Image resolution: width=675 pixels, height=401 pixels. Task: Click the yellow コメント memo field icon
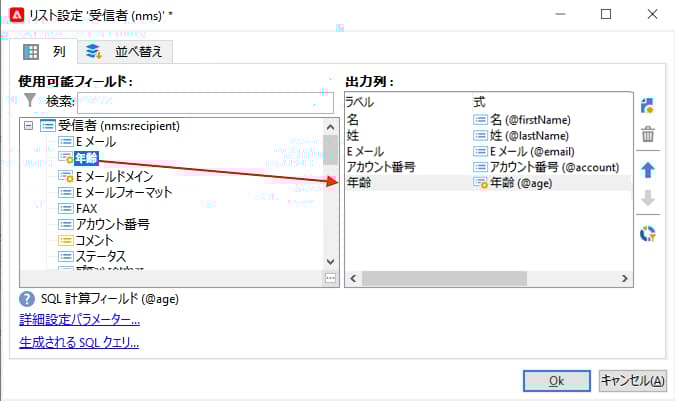66,240
